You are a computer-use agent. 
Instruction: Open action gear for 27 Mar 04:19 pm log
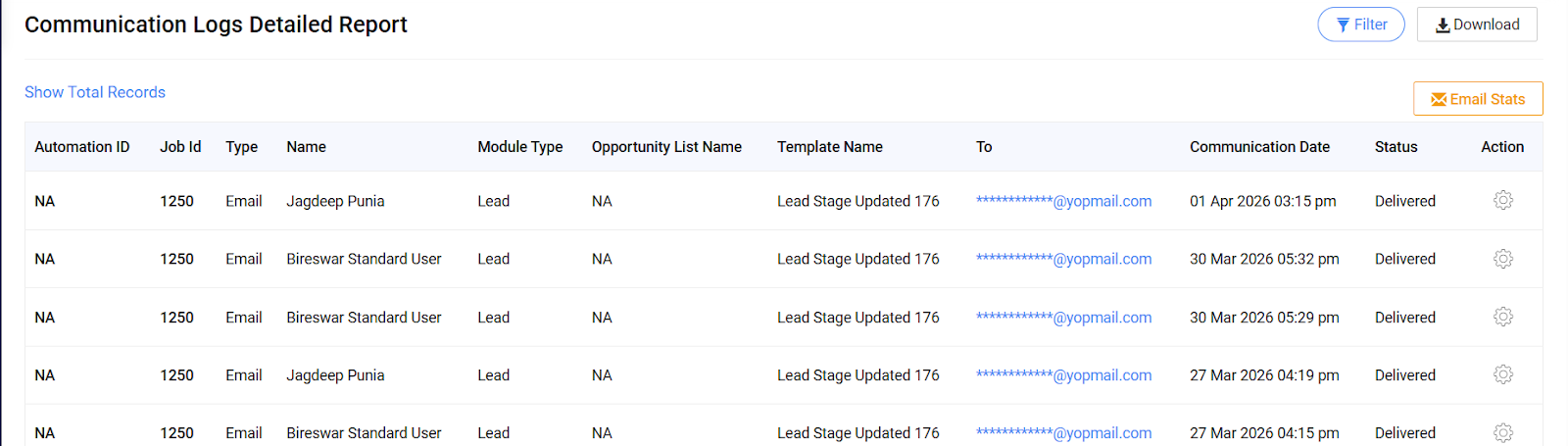[x=1502, y=374]
